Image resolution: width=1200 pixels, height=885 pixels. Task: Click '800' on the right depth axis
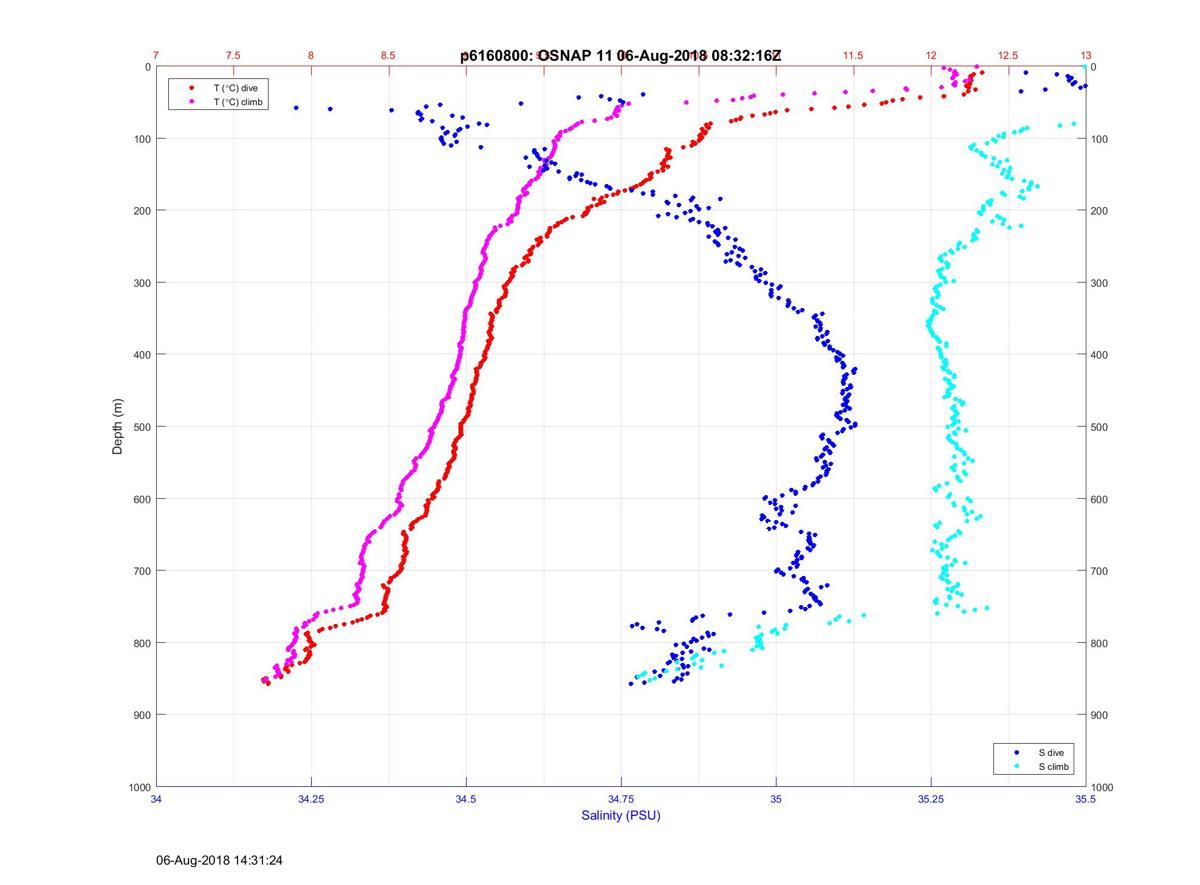point(1100,643)
